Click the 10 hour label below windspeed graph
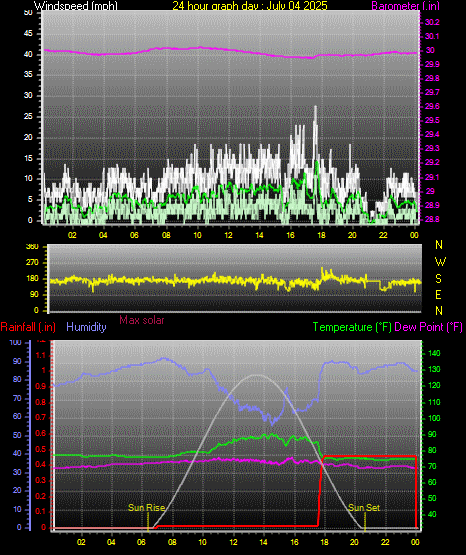 (x=197, y=235)
